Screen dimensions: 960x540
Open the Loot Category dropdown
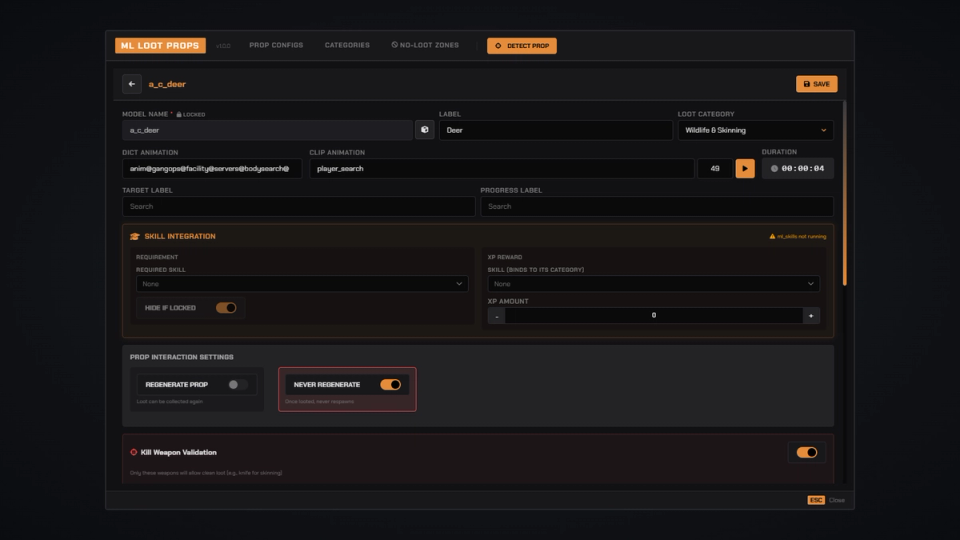[756, 130]
